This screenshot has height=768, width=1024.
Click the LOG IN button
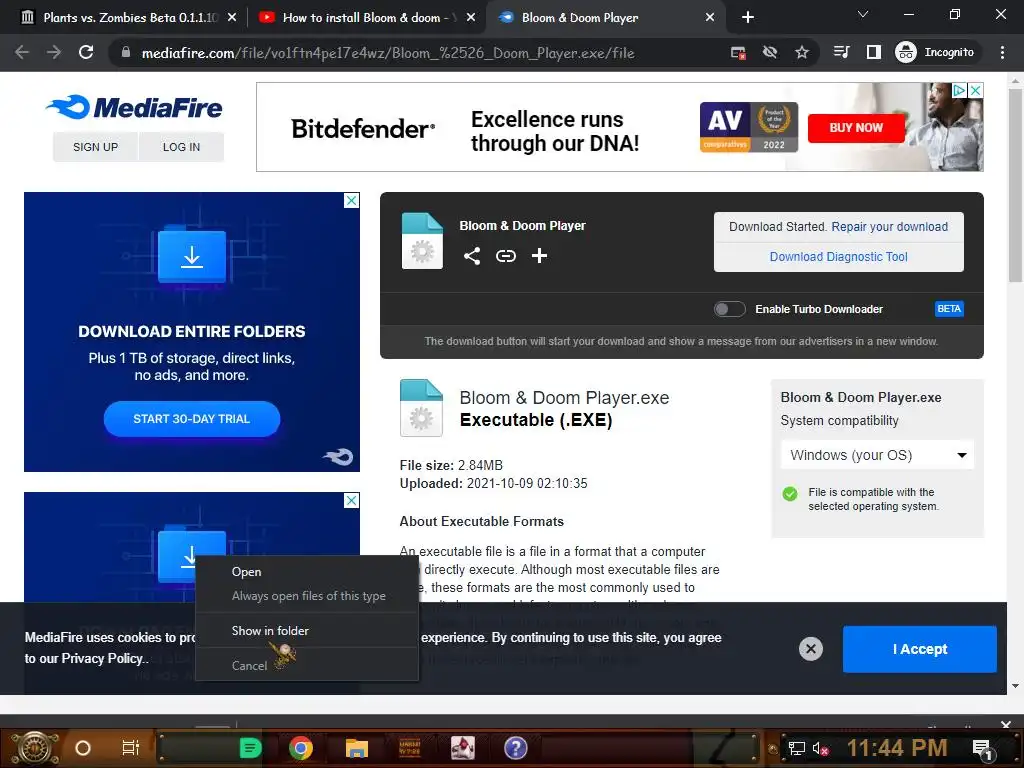pos(181,147)
